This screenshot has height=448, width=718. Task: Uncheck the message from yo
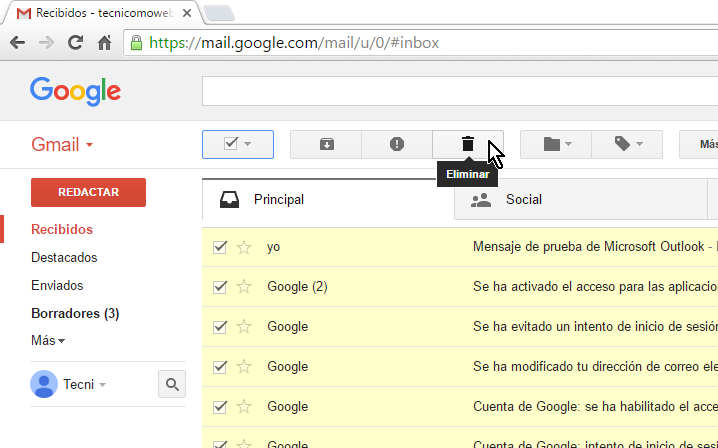[x=220, y=247]
